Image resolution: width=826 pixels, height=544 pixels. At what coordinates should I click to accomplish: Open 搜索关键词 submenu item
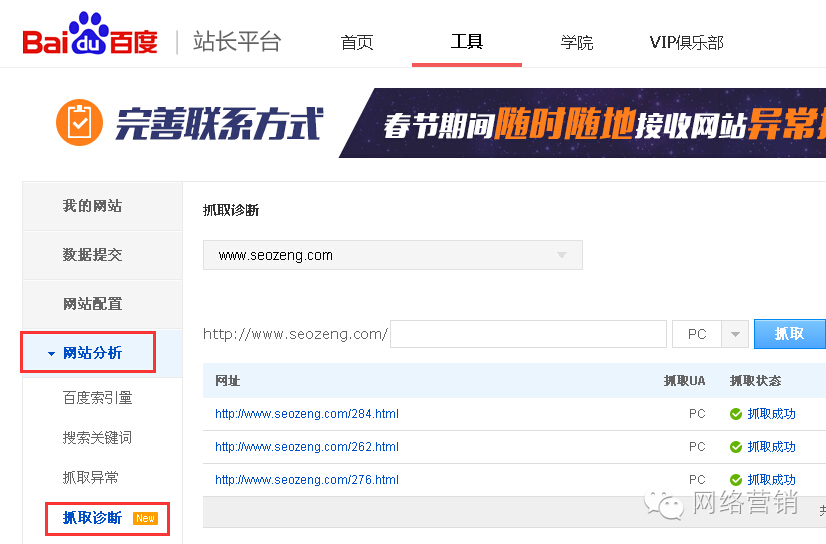(97, 438)
